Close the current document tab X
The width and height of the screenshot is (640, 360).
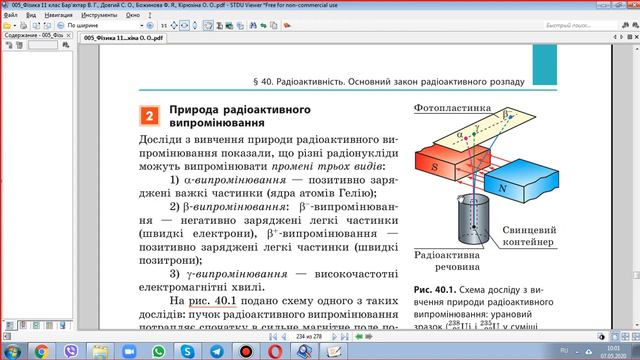[x=637, y=37]
